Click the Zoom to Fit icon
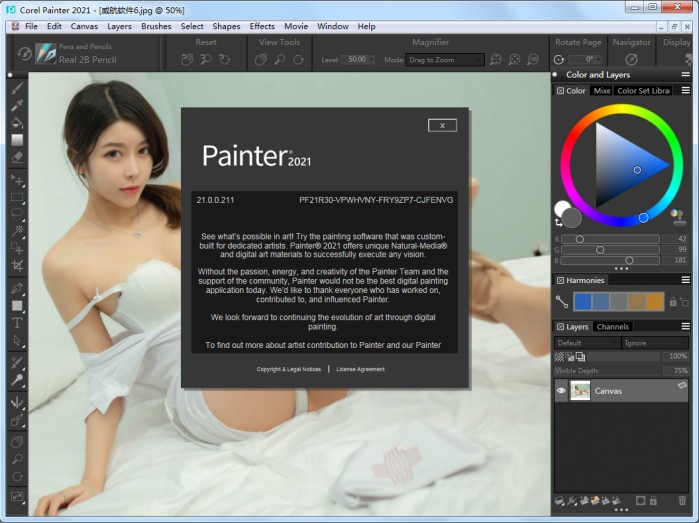This screenshot has width=699, height=523. (x=496, y=59)
